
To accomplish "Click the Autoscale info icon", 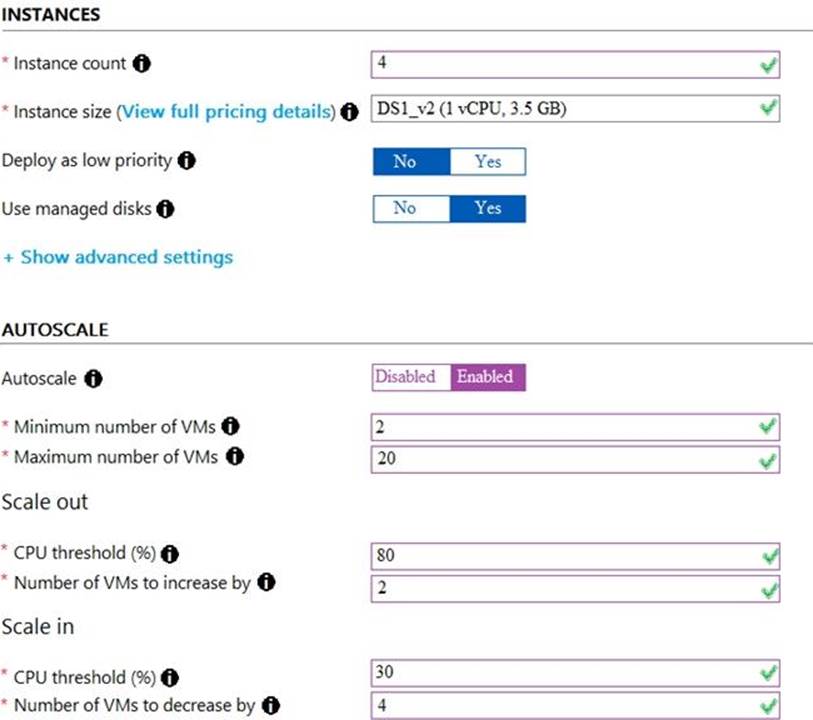I will 93,379.
